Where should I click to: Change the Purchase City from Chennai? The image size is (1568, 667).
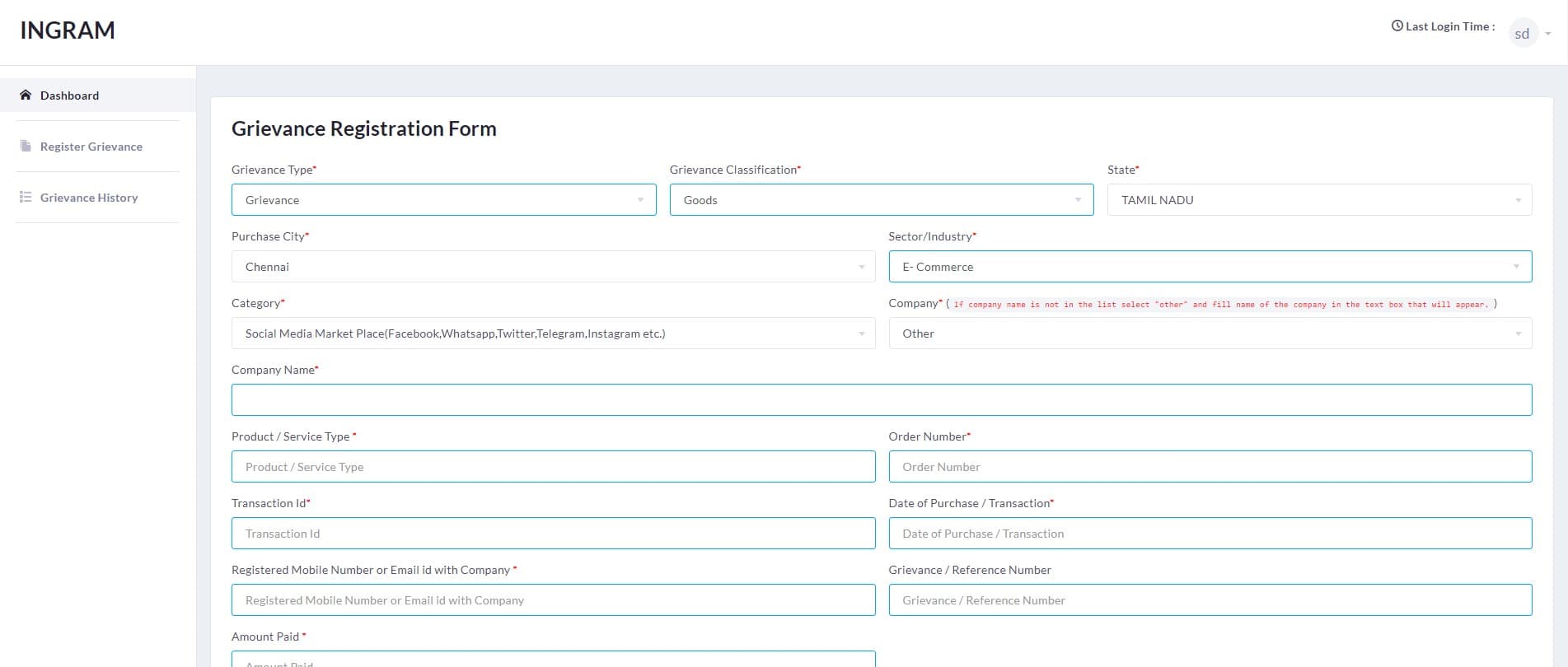[552, 267]
